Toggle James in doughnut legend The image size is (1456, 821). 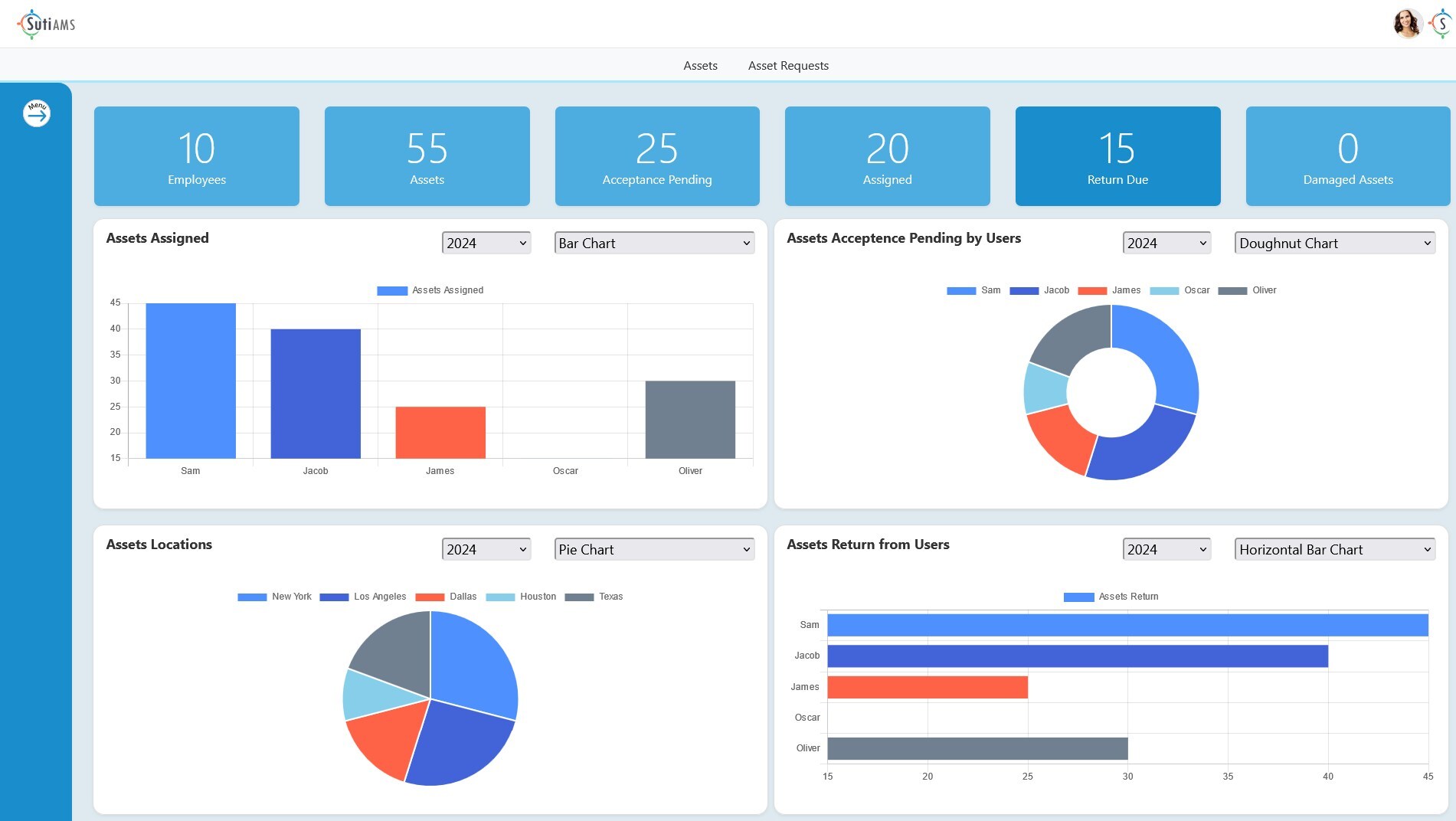pos(1109,290)
